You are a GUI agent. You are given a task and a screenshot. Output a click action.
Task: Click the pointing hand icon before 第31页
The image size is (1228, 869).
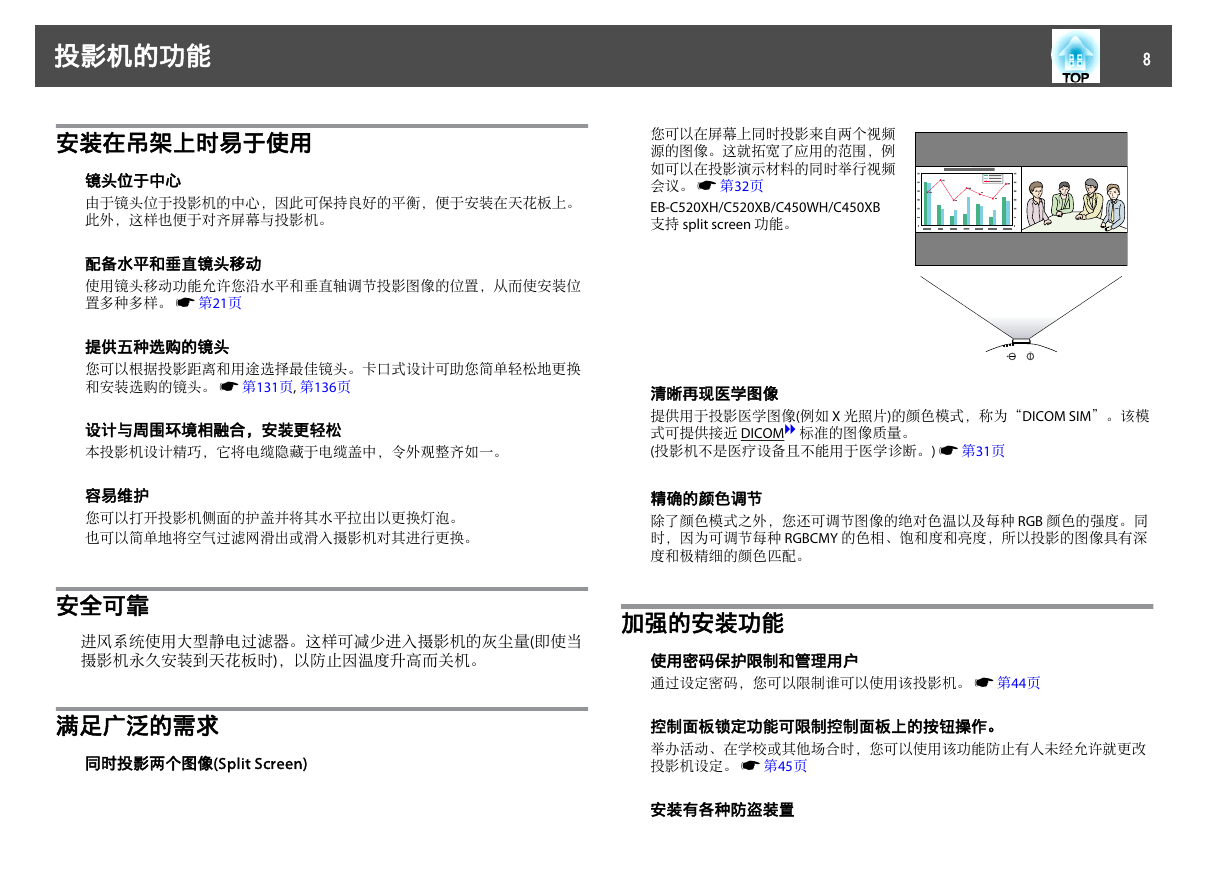coord(948,451)
